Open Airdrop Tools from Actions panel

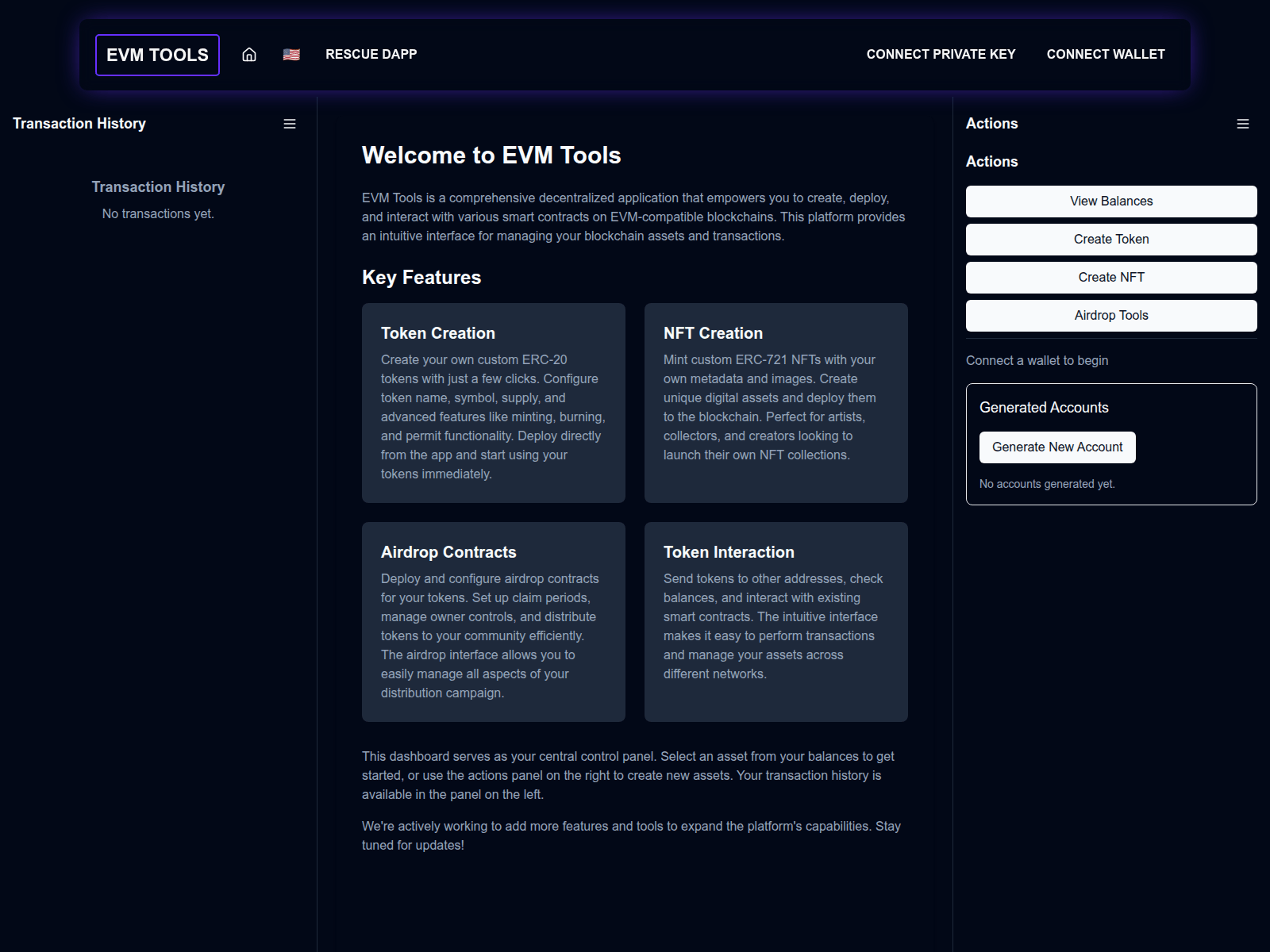tap(1111, 316)
